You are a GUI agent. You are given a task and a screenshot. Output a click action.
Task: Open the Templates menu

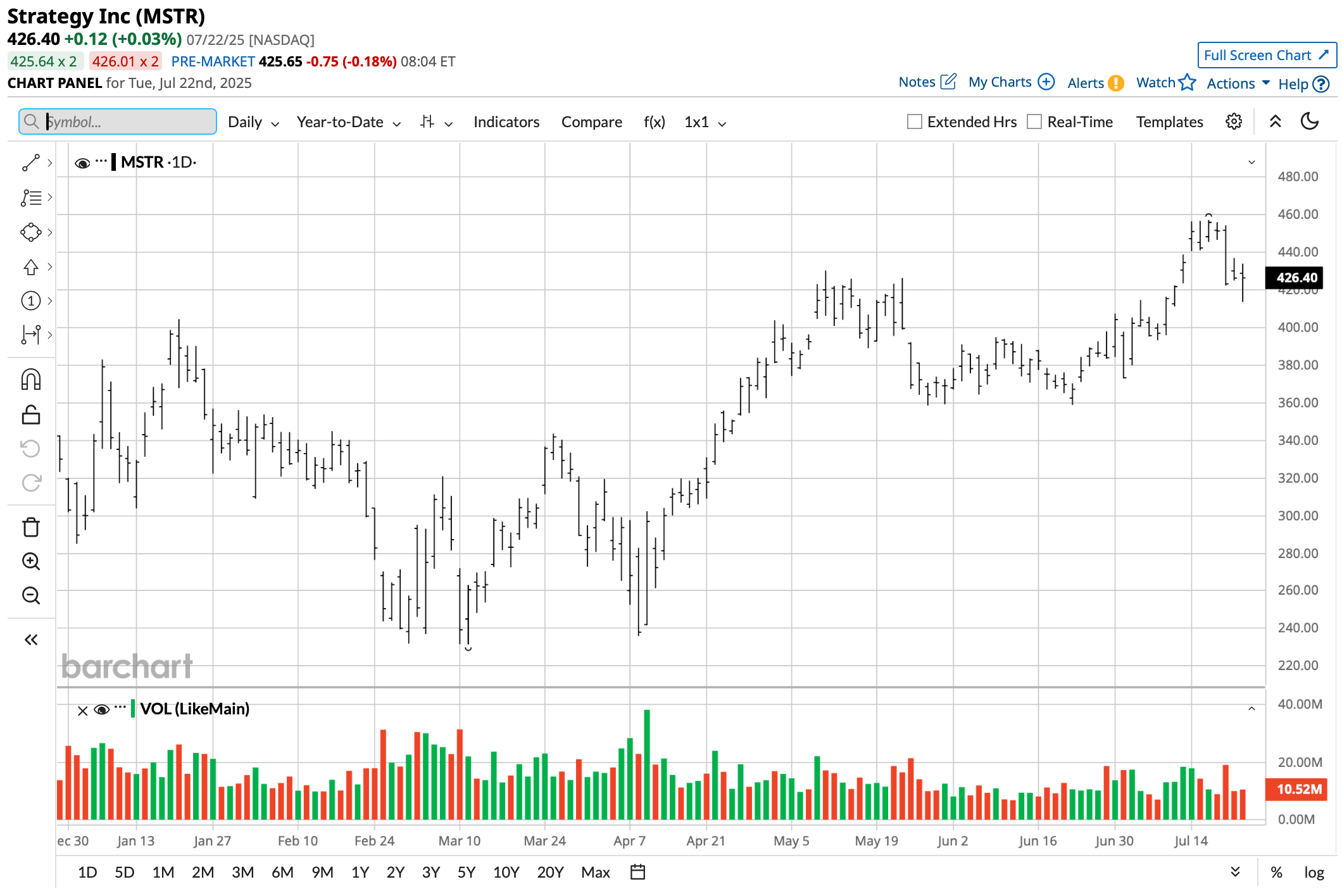[1169, 122]
